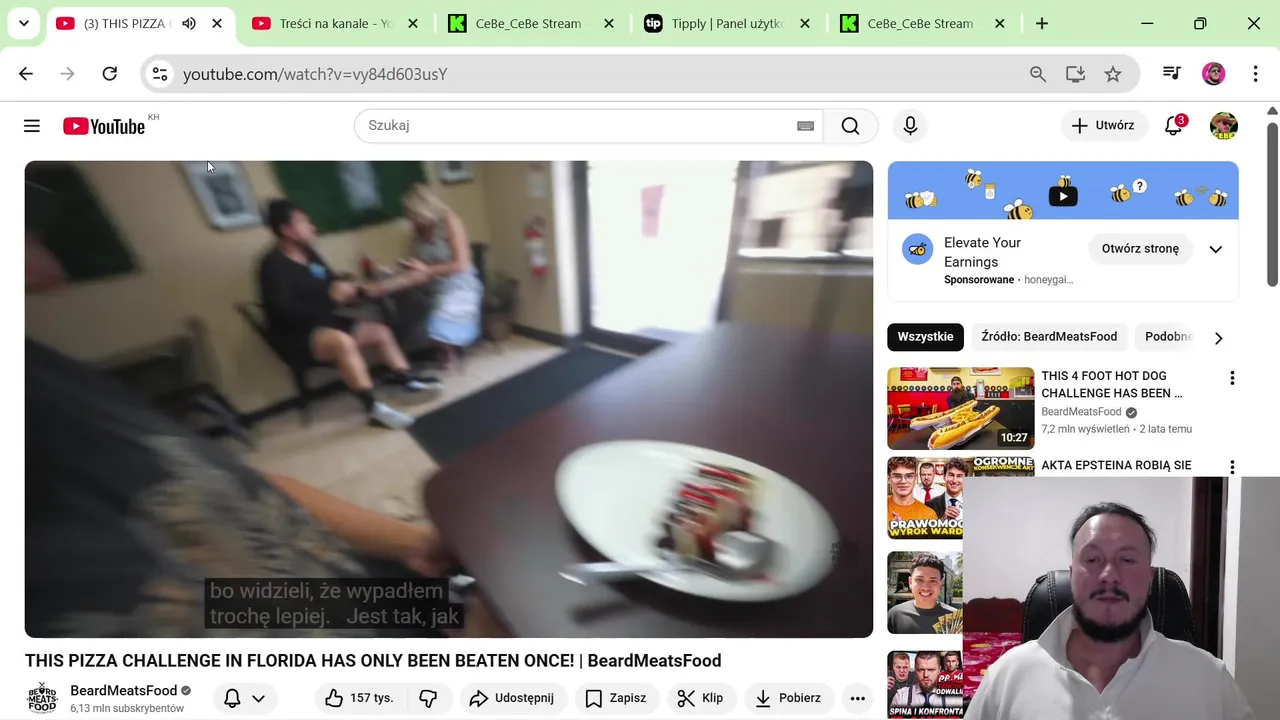Screen dimensions: 1280x720
Task: View site information icon in address bar
Action: 160,74
